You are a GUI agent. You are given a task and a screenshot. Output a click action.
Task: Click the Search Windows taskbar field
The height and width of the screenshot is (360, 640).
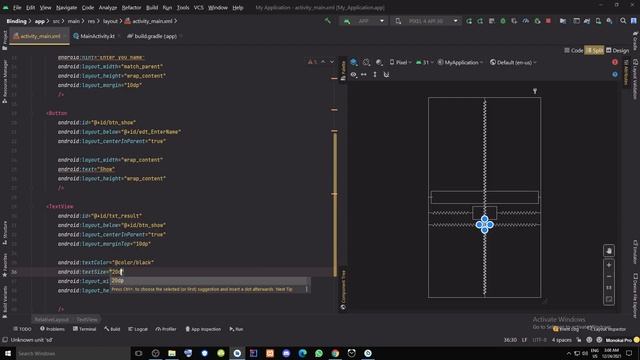[x=73, y=353]
